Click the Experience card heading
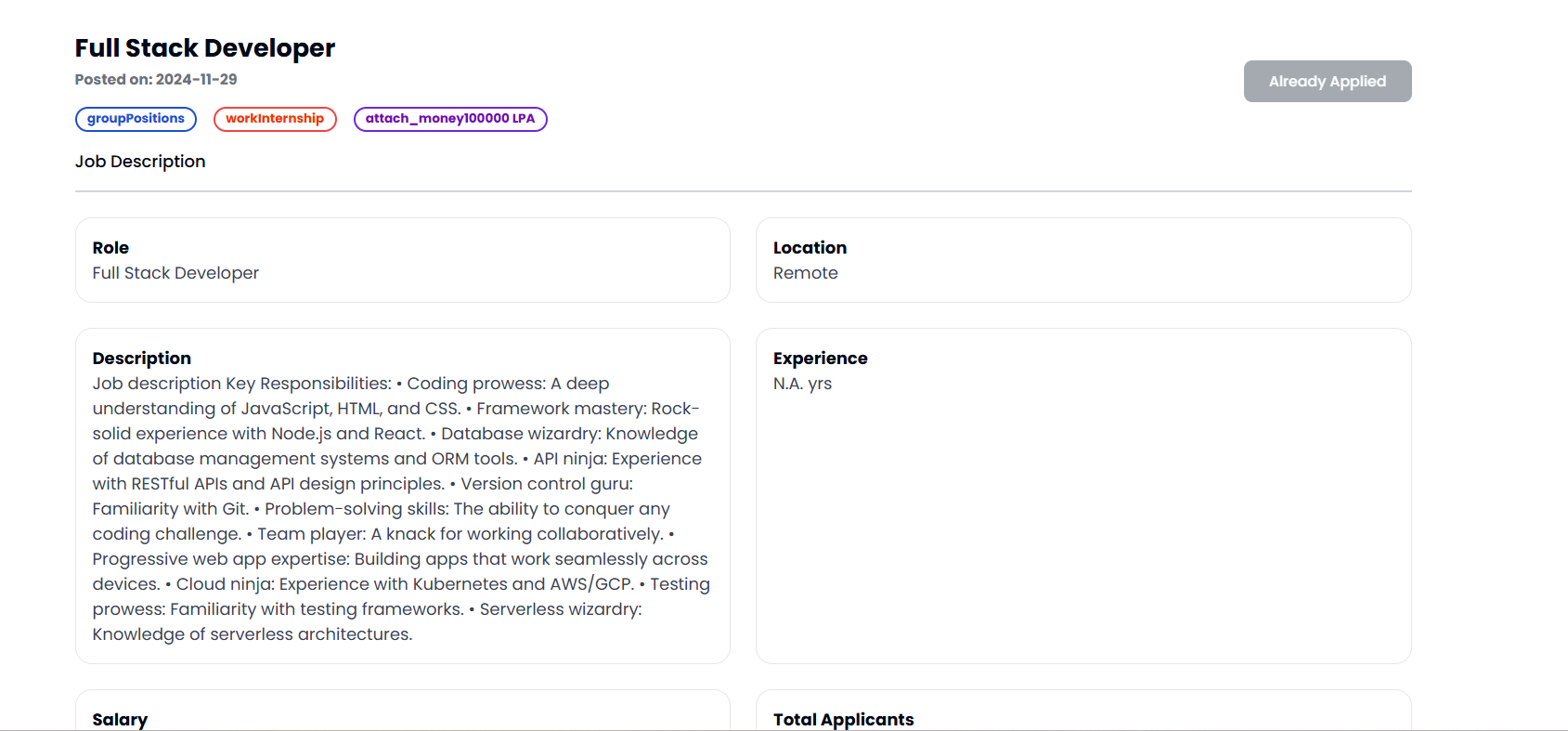The image size is (1568, 731). coord(821,359)
